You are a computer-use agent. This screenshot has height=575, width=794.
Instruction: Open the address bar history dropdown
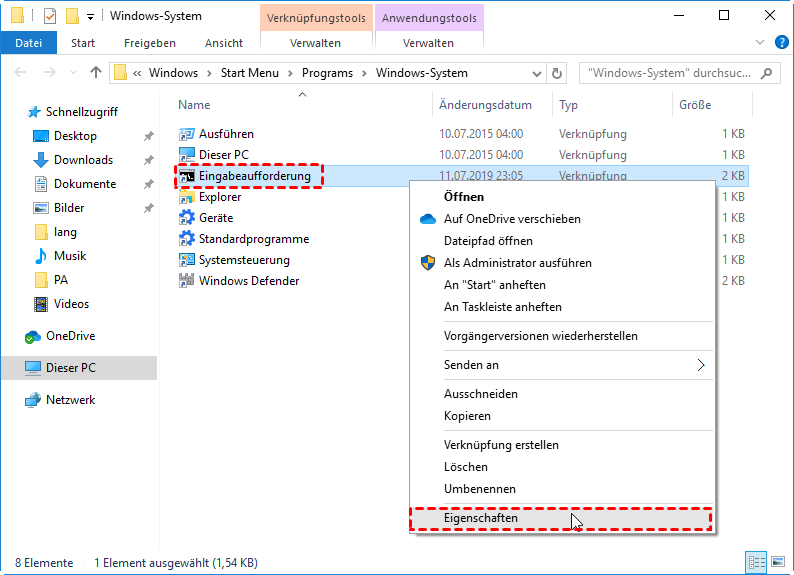[x=537, y=74]
